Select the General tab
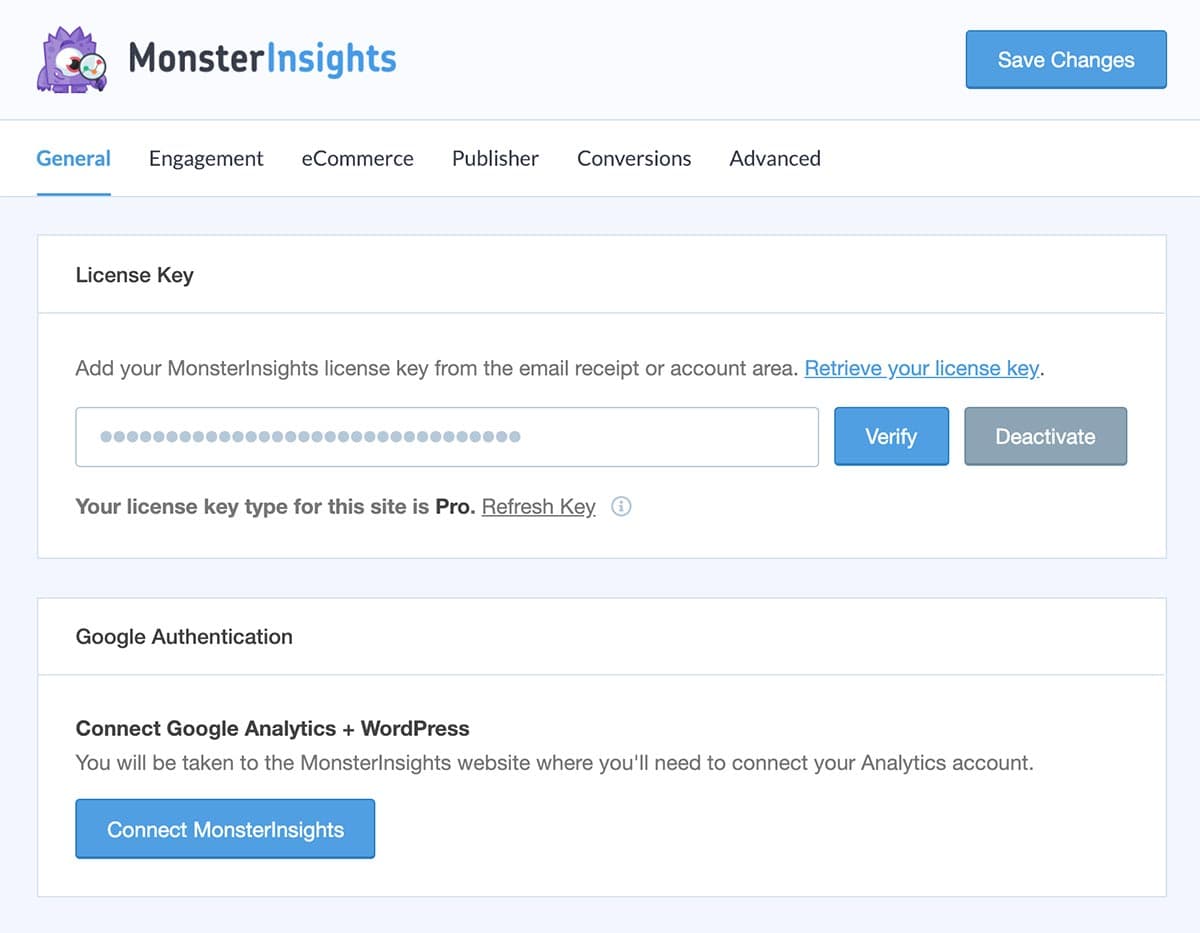The image size is (1200, 933). pyautogui.click(x=73, y=158)
